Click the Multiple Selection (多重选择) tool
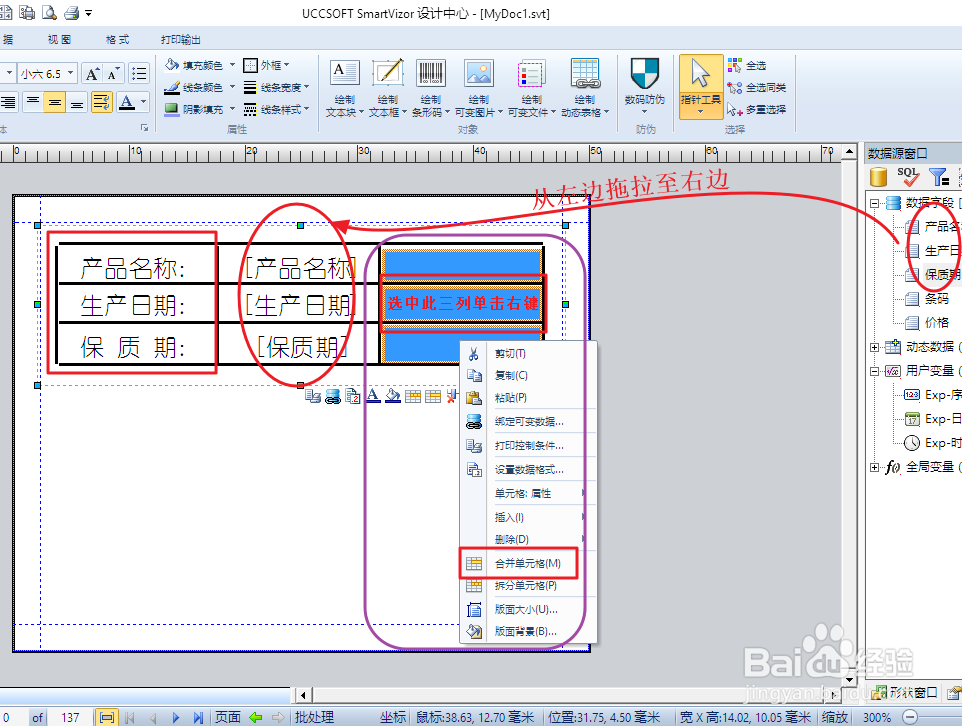 (756, 109)
